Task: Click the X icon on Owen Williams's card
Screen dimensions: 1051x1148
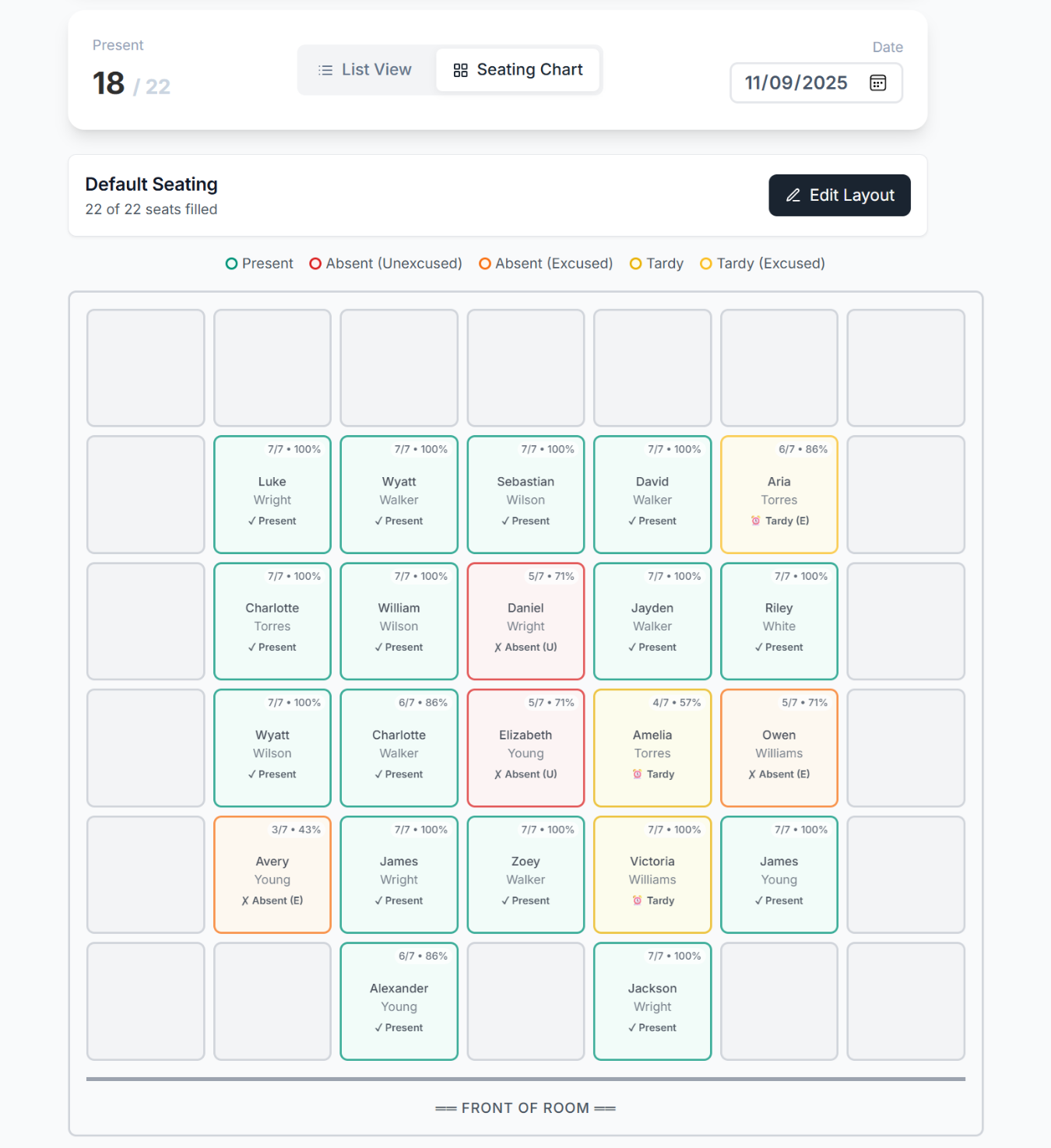Action: (751, 774)
